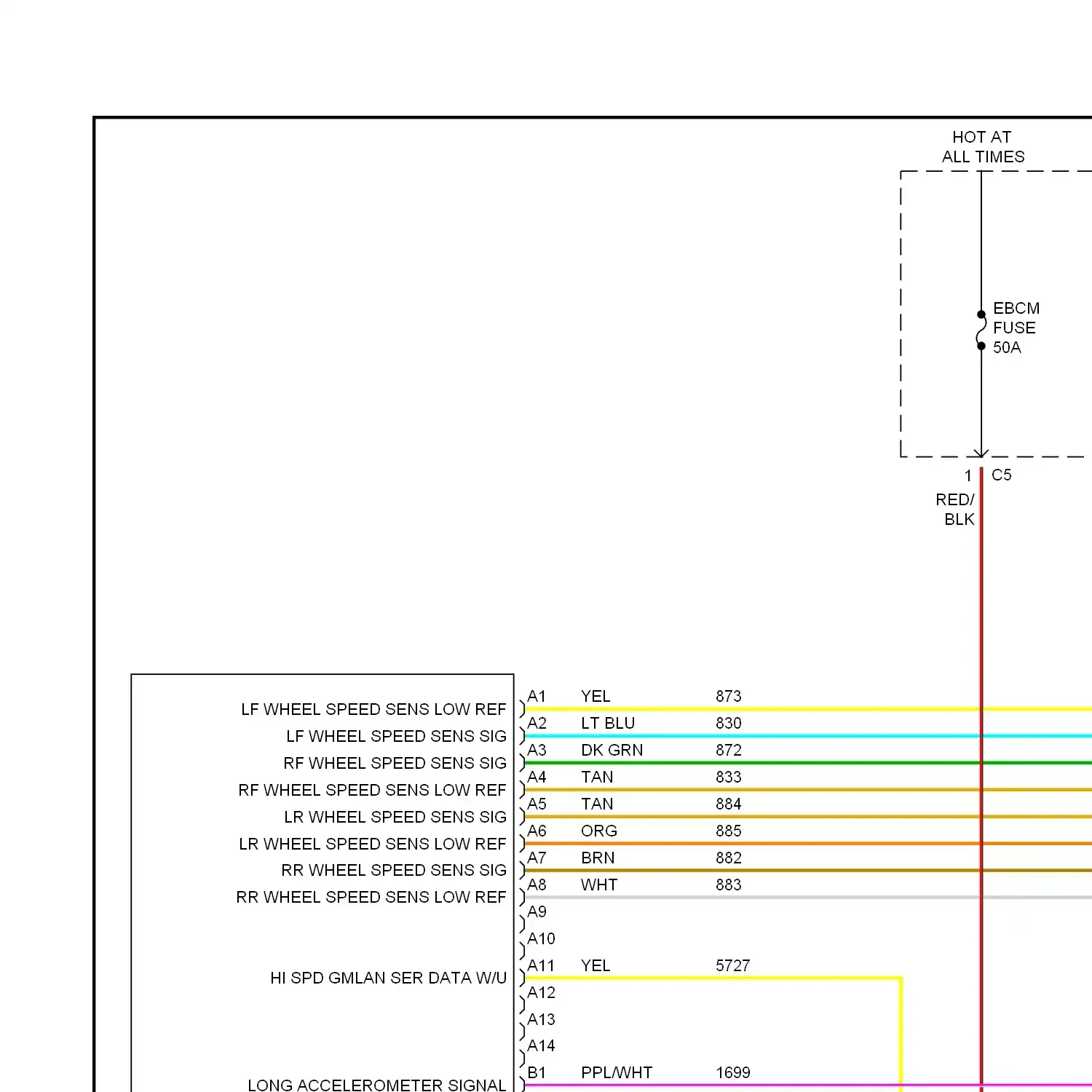This screenshot has height=1092, width=1092.
Task: Click circuit number 884
Action: pyautogui.click(x=728, y=804)
